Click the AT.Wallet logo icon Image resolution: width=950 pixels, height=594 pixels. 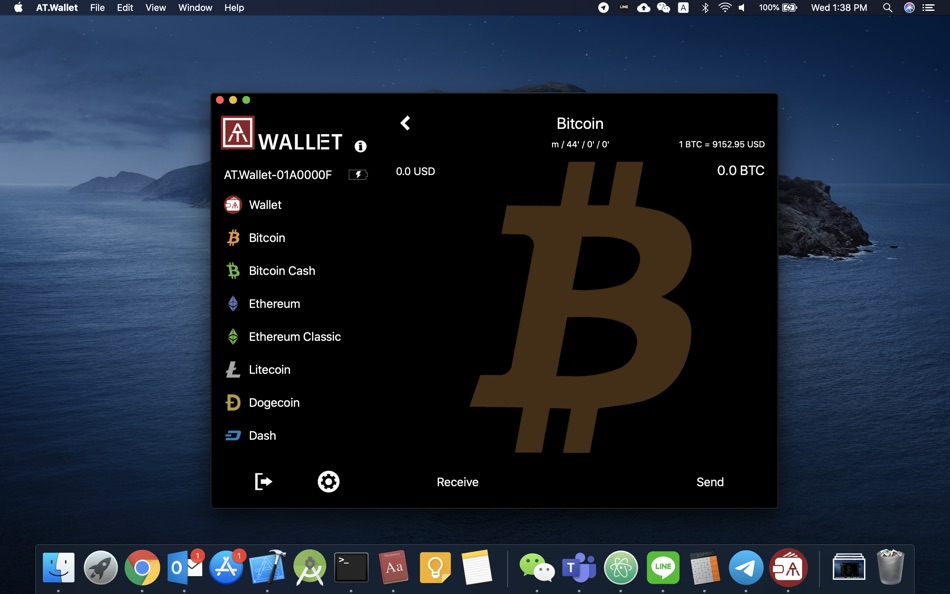tap(238, 132)
